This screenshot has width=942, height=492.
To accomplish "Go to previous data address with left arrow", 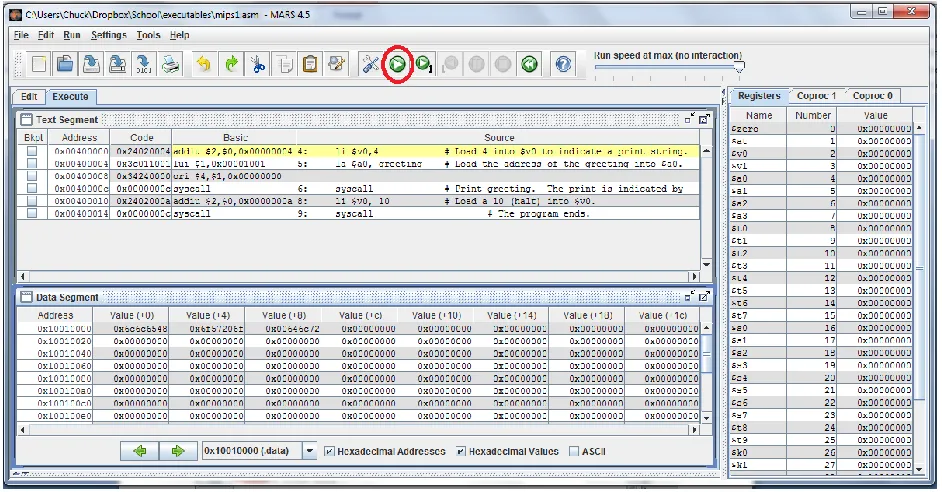I will point(139,451).
